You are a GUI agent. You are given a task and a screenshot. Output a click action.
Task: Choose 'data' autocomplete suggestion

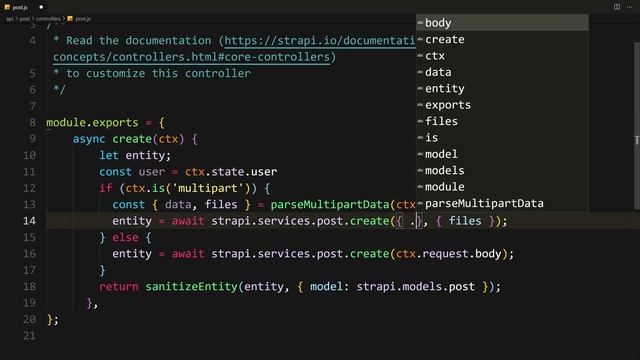pos(502,72)
